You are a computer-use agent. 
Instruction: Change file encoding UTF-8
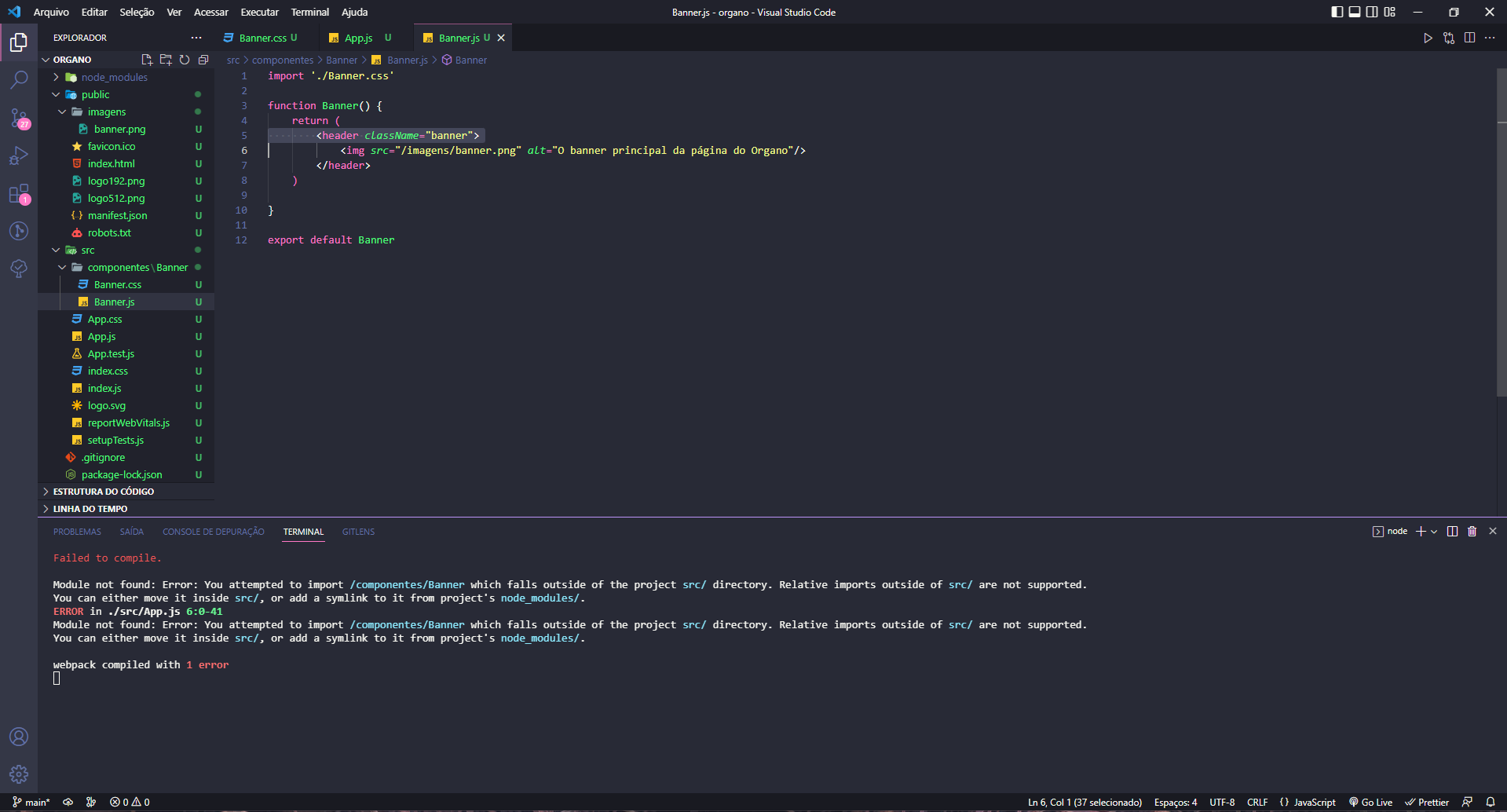1222,803
